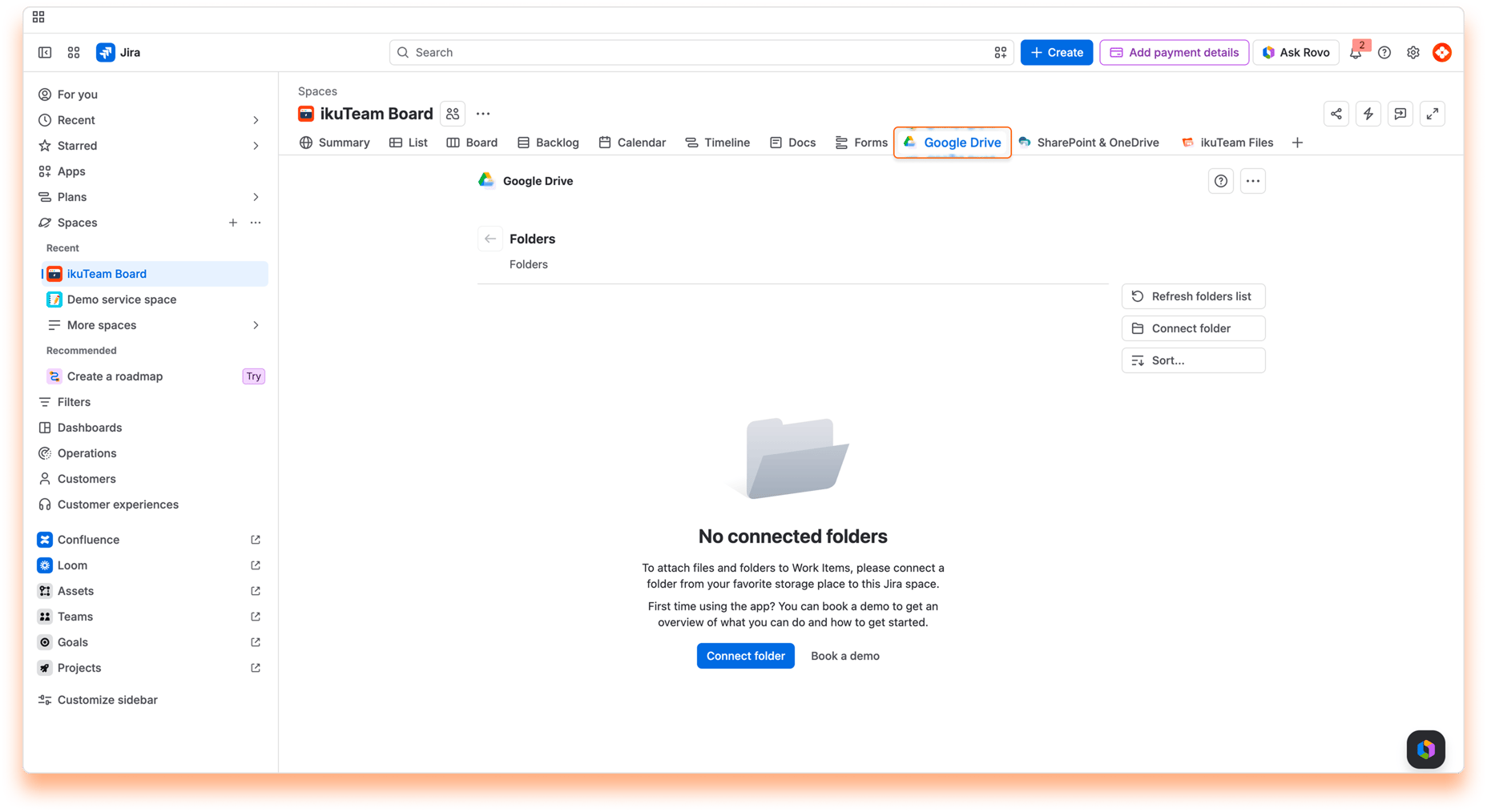This screenshot has height=812, width=1487.
Task: Open Demo service space in sidebar
Action: [x=154, y=299]
